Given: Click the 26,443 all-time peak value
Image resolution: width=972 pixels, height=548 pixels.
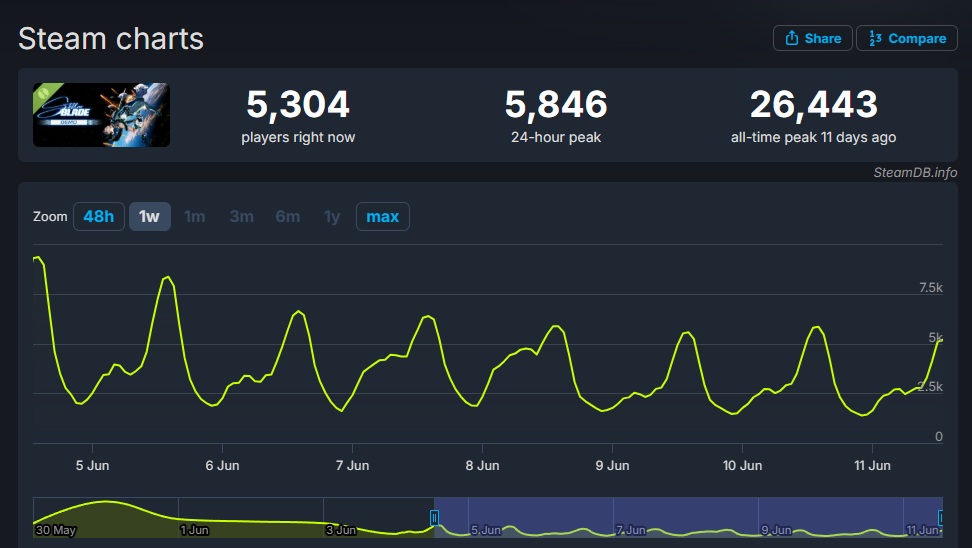Looking at the screenshot, I should coord(814,104).
